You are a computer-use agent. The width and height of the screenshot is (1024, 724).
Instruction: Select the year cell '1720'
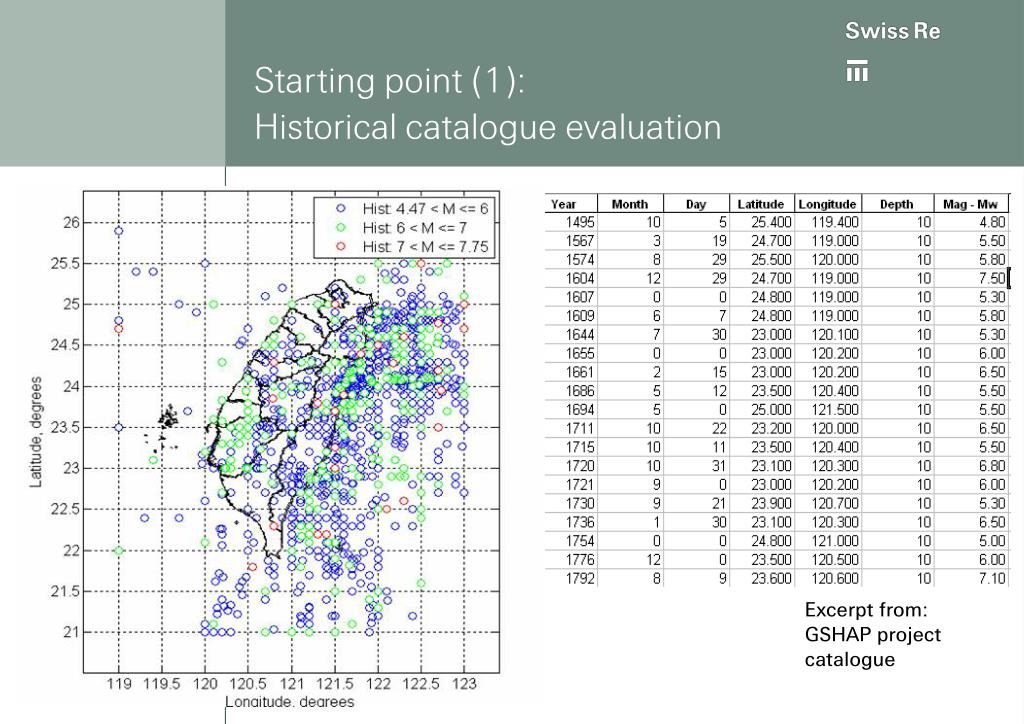click(x=580, y=466)
